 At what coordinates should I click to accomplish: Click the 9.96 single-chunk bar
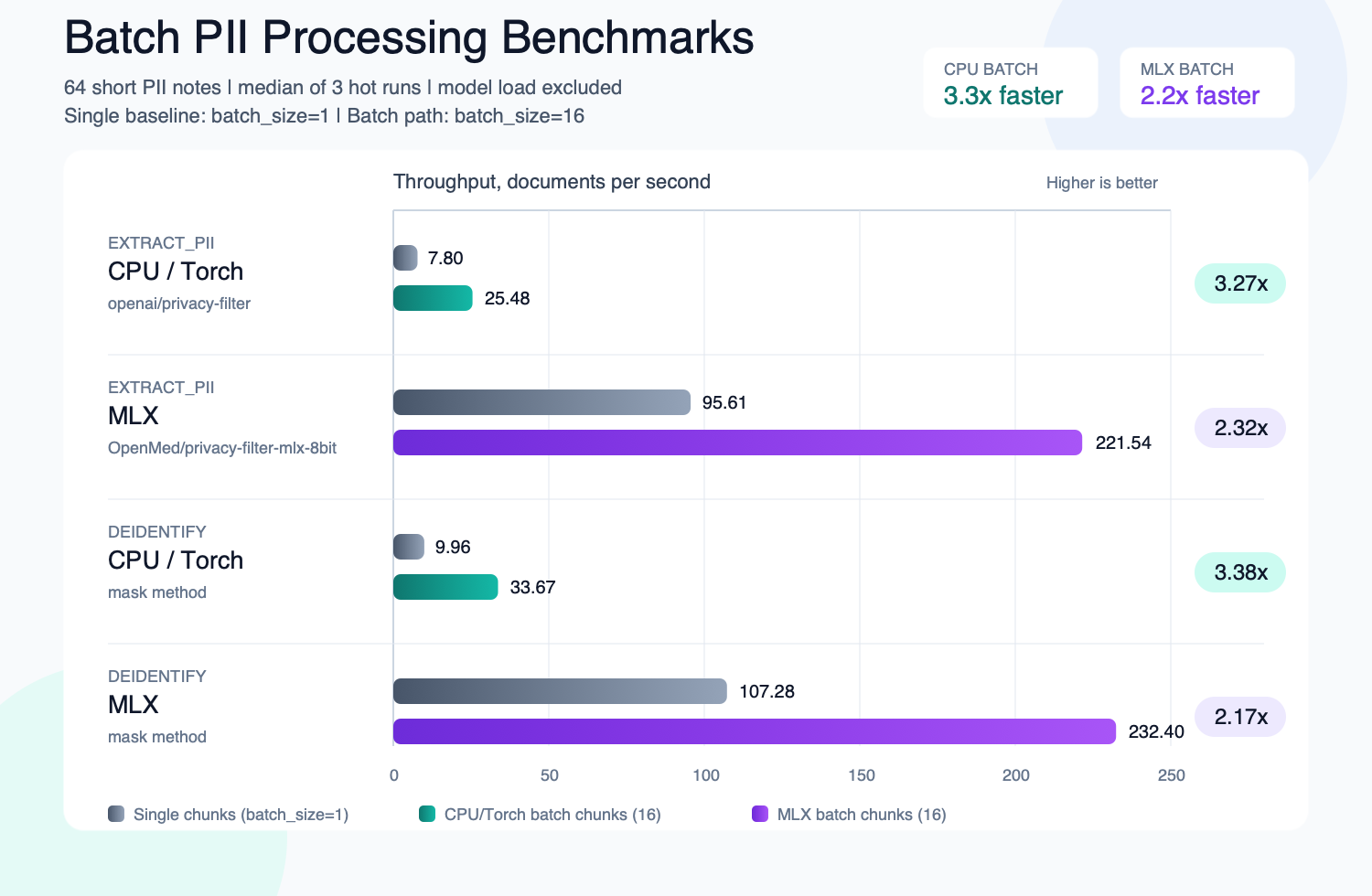409,547
